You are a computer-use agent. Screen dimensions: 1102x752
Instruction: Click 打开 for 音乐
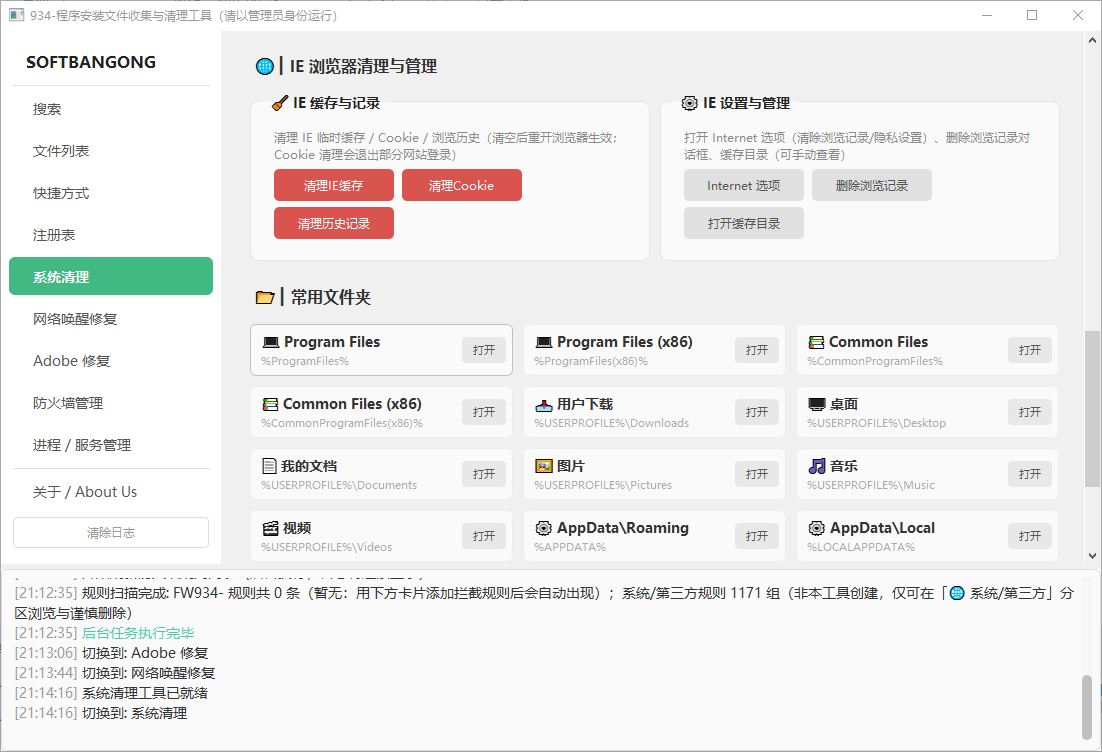coord(1030,474)
